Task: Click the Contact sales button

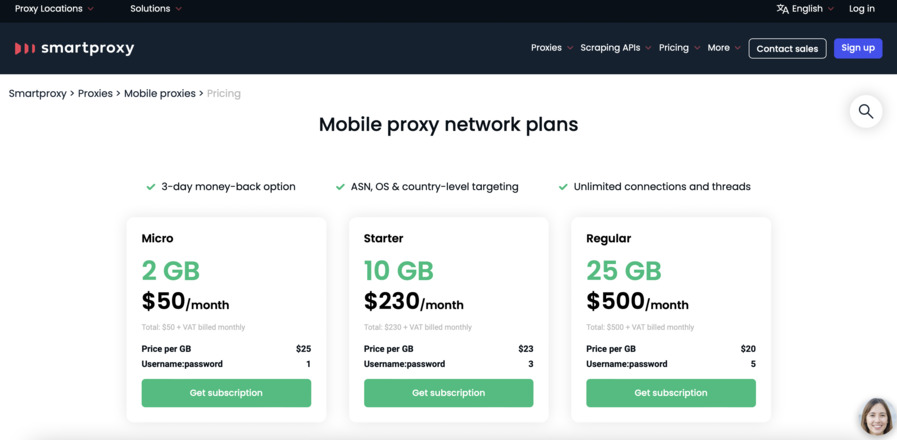Action: (x=787, y=49)
